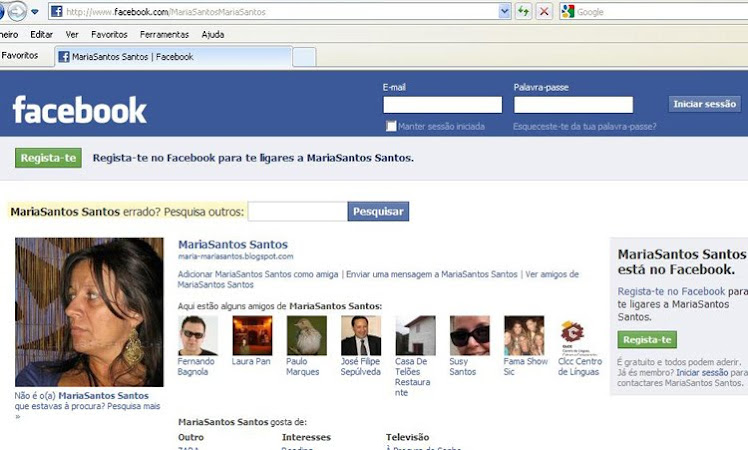This screenshot has width=748, height=450.
Task: Click the Favoritos toolbar button
Action: (20, 55)
